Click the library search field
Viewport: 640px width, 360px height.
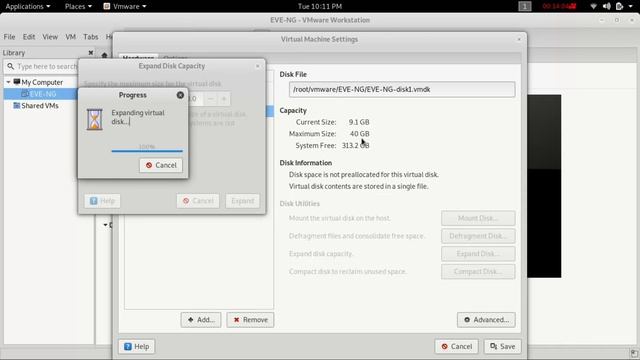(x=41, y=66)
